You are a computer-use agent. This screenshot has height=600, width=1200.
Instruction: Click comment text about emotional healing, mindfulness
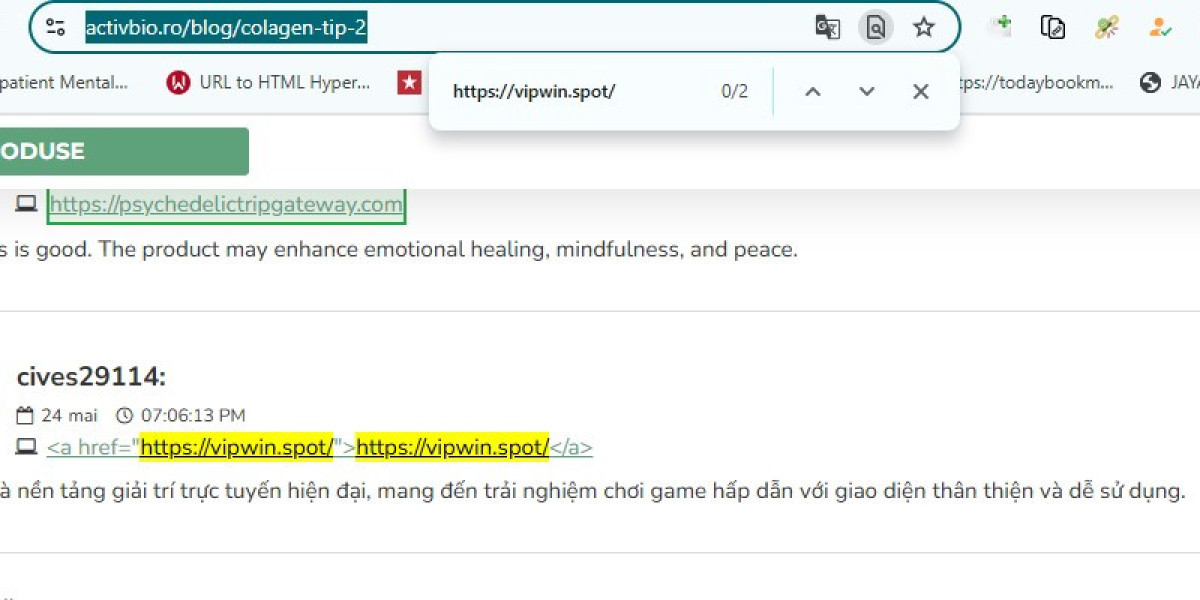[399, 250]
